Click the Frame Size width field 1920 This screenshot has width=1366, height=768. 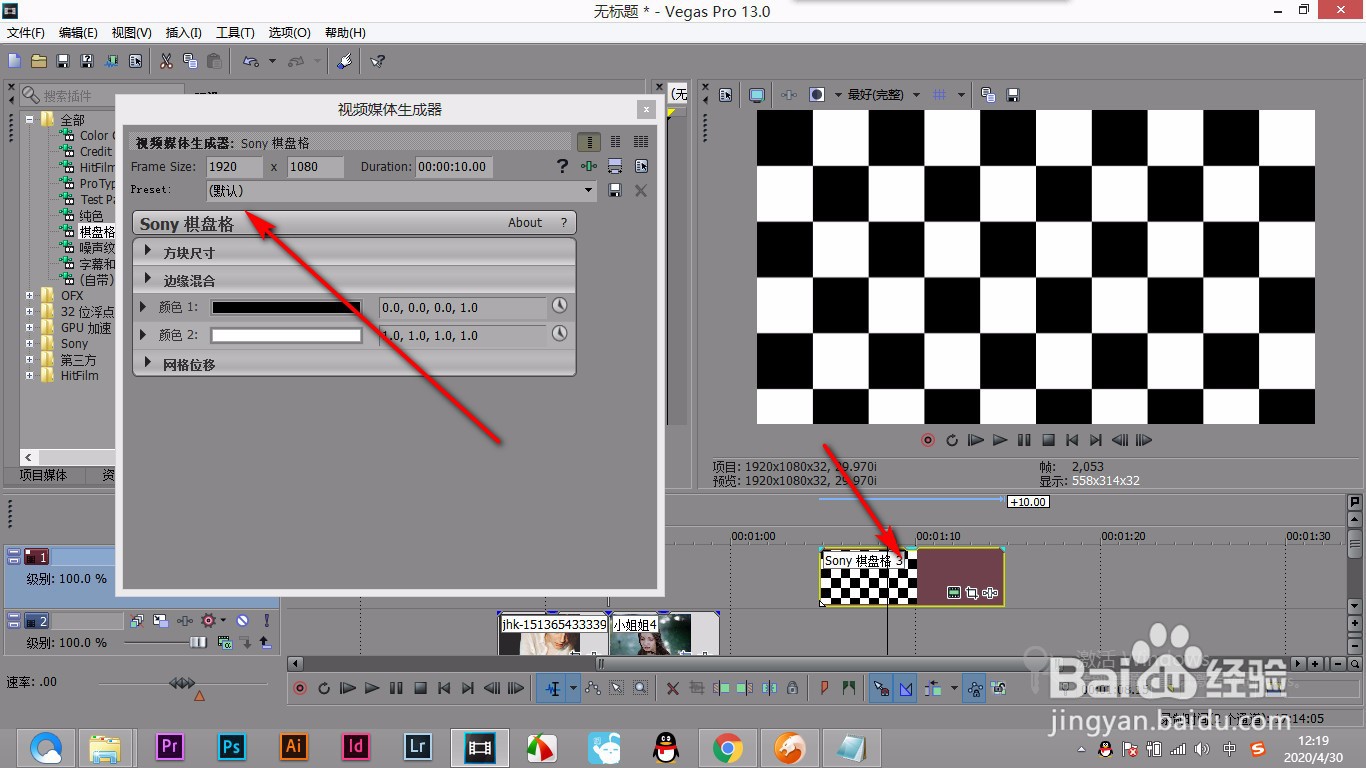(x=235, y=167)
